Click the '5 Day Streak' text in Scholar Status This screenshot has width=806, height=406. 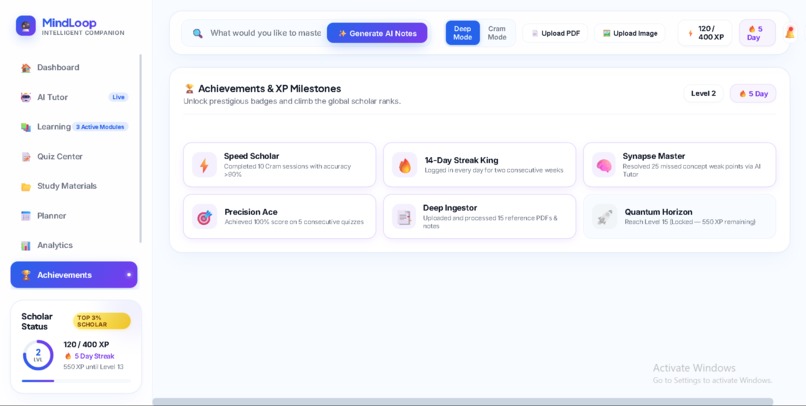click(x=94, y=356)
